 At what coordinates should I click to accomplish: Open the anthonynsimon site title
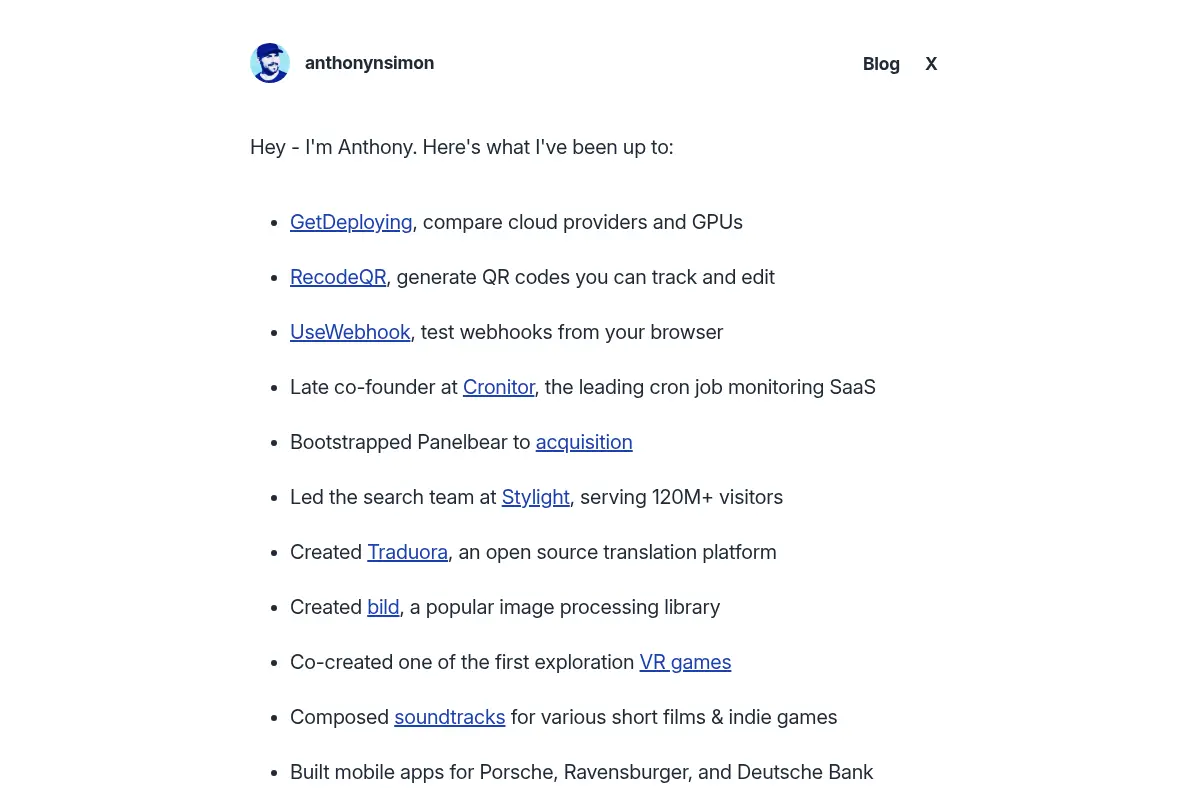coord(369,63)
